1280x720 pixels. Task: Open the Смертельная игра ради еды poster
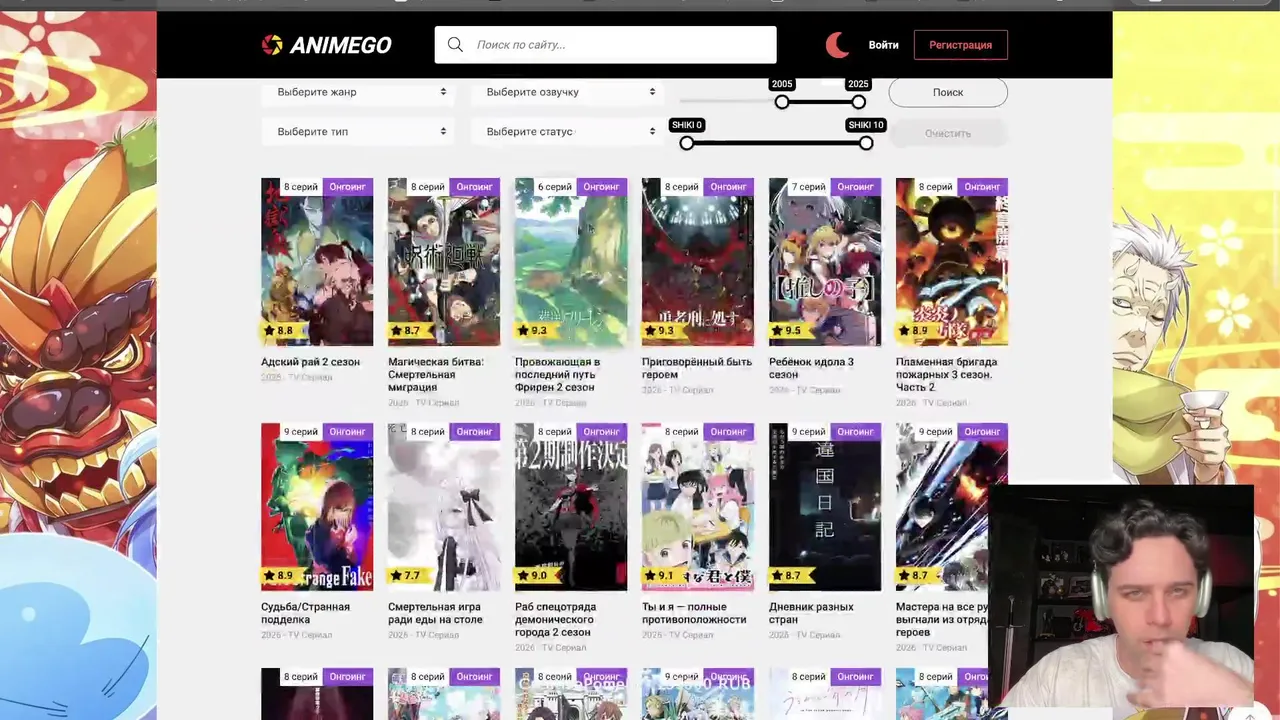444,507
